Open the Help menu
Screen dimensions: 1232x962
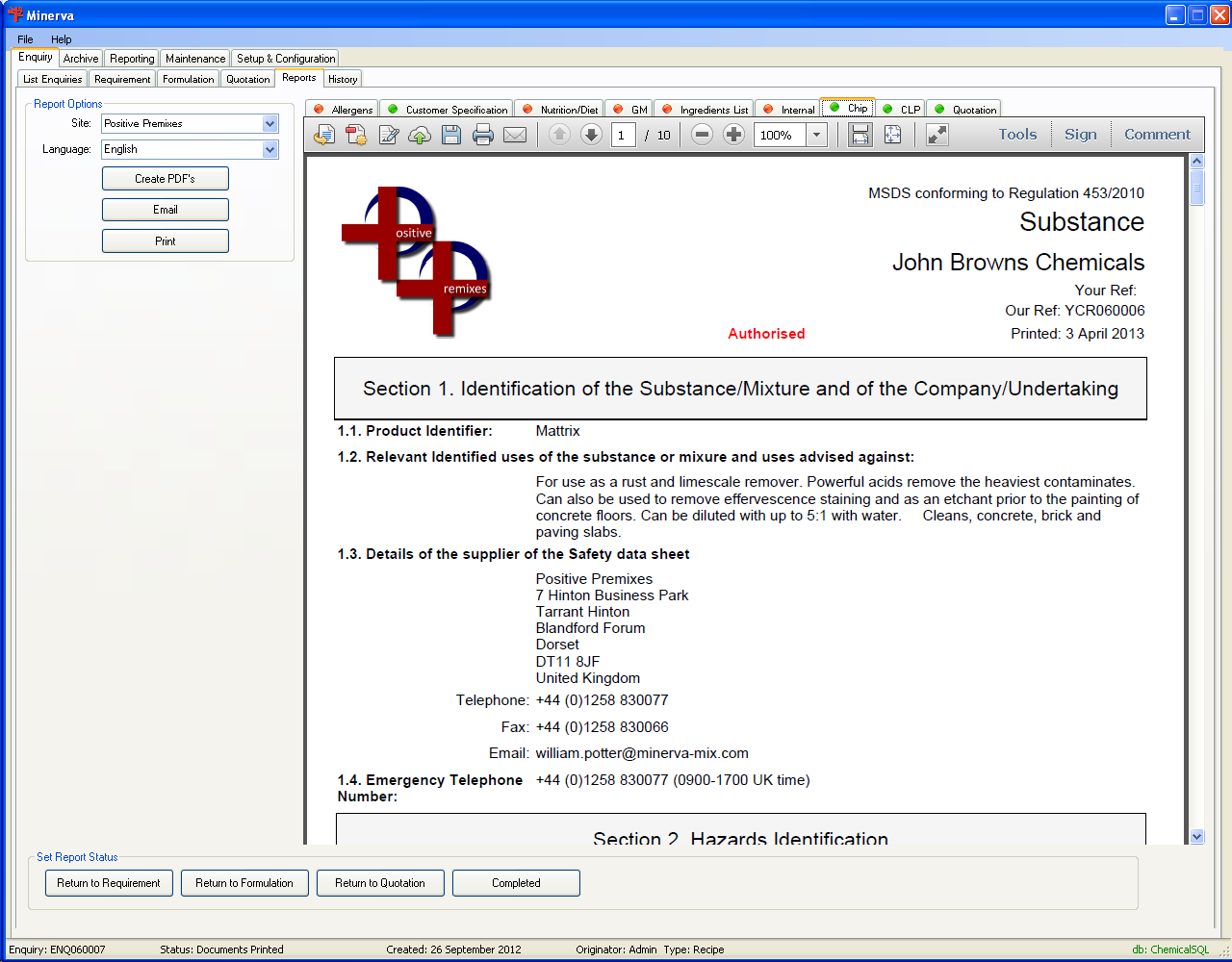[62, 39]
